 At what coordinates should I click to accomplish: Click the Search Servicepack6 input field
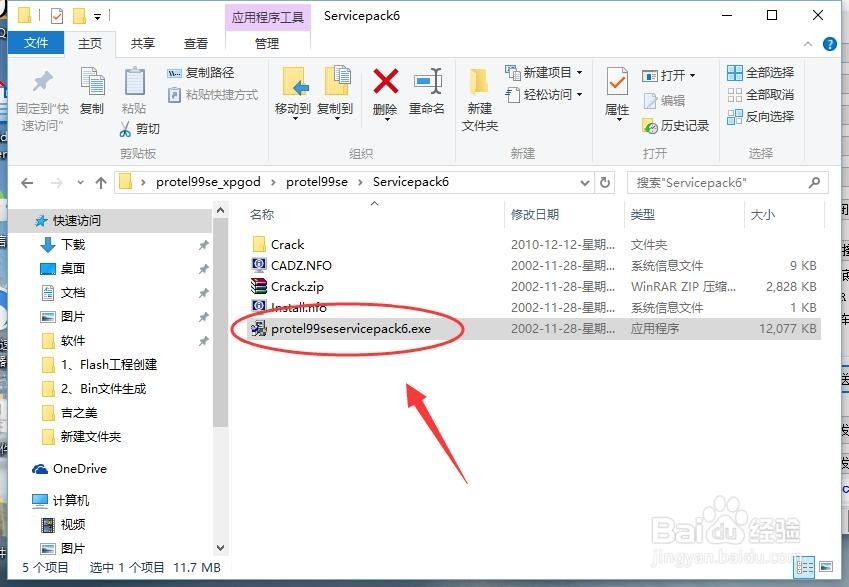[728, 183]
